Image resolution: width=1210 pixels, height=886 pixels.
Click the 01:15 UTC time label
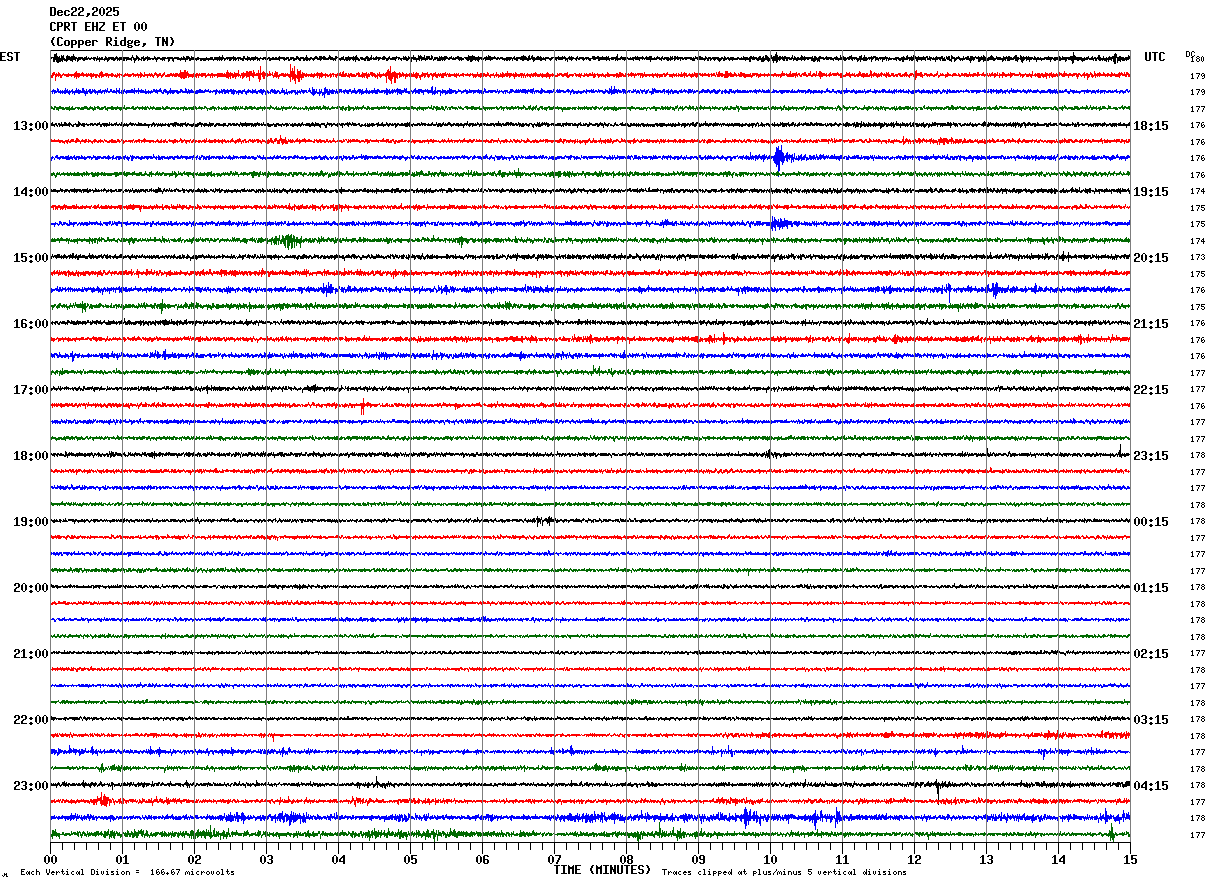point(1151,588)
